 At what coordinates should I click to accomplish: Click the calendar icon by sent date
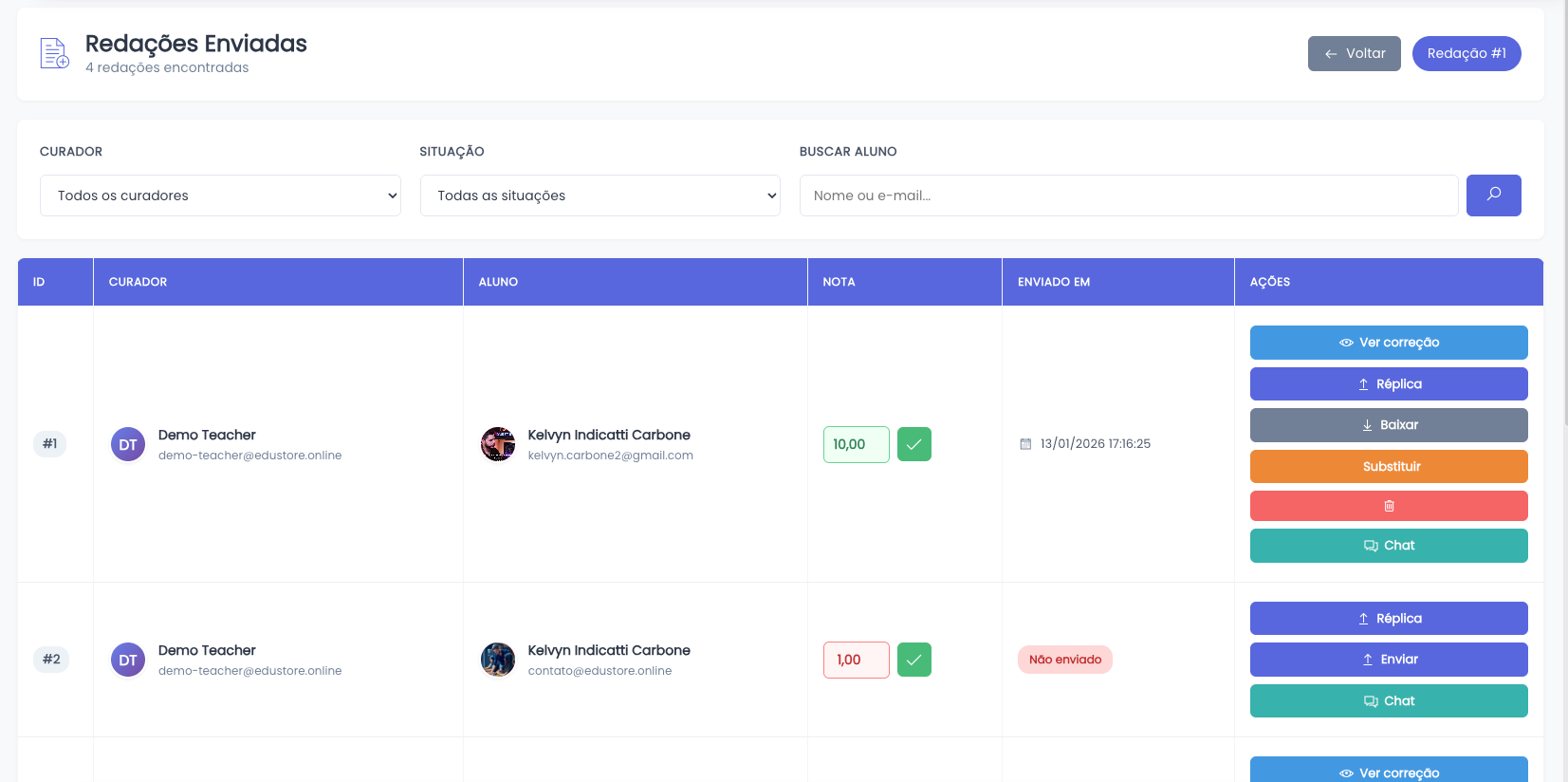coord(1025,444)
